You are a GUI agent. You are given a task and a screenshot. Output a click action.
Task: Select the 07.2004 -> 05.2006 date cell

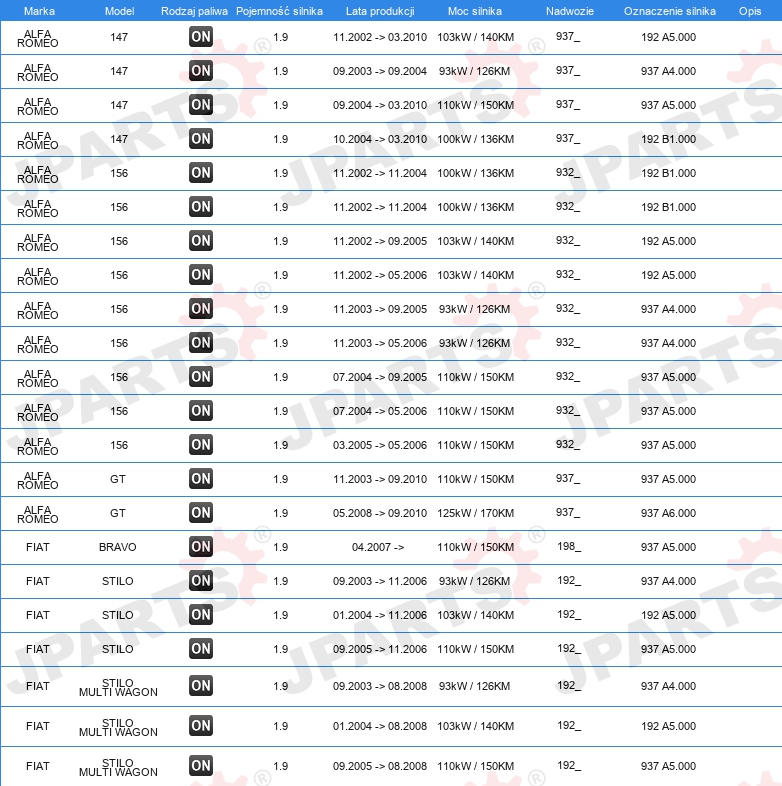[380, 411]
